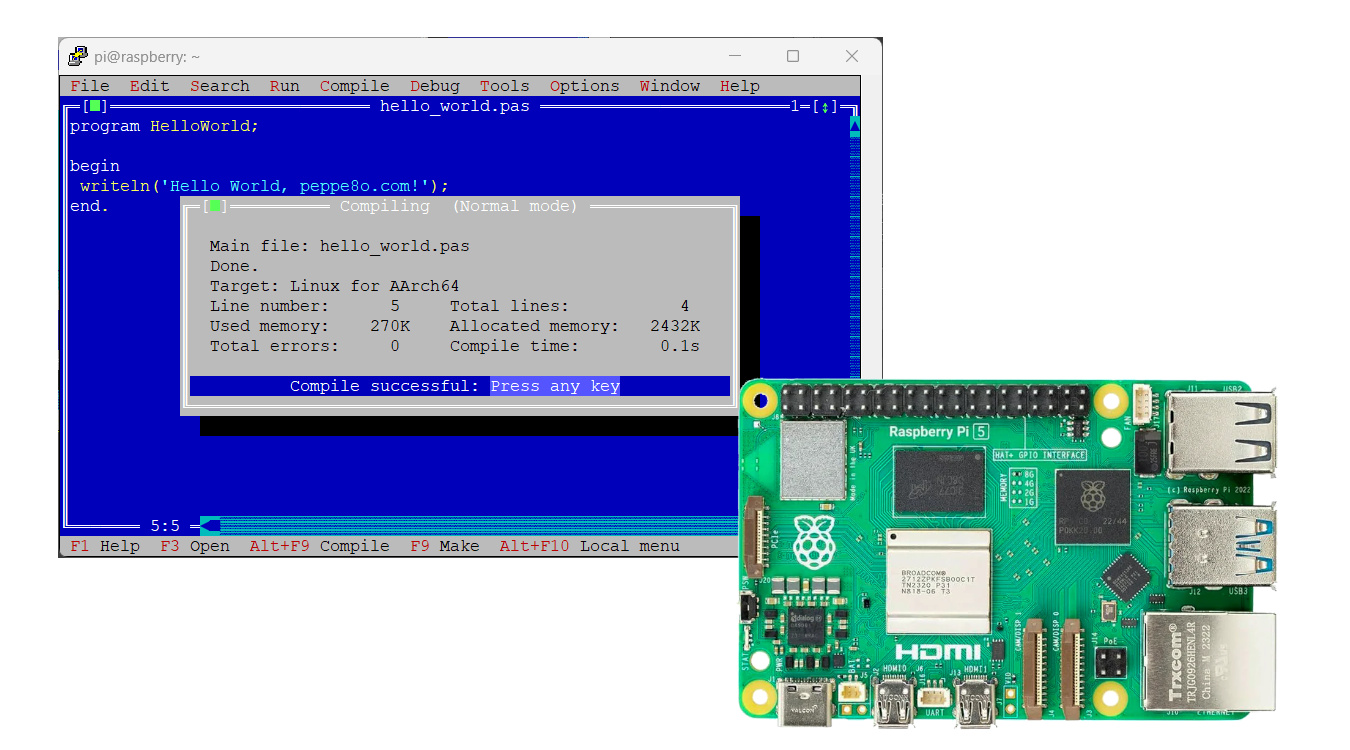Open the File menu
This screenshot has width=1350, height=750.
coord(89,86)
